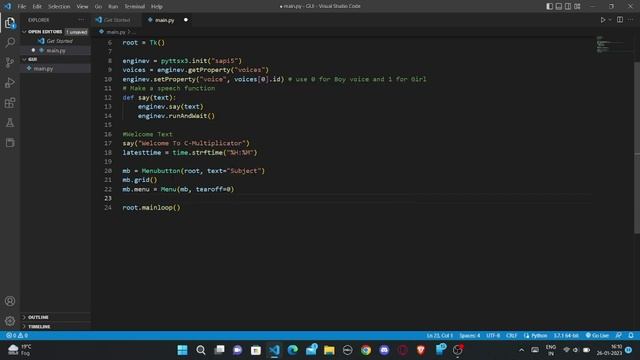Collapse the GUI folder section

click(56, 59)
